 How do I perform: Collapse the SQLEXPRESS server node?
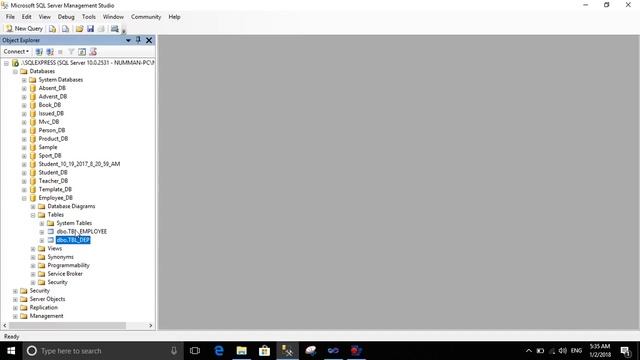click(x=7, y=63)
